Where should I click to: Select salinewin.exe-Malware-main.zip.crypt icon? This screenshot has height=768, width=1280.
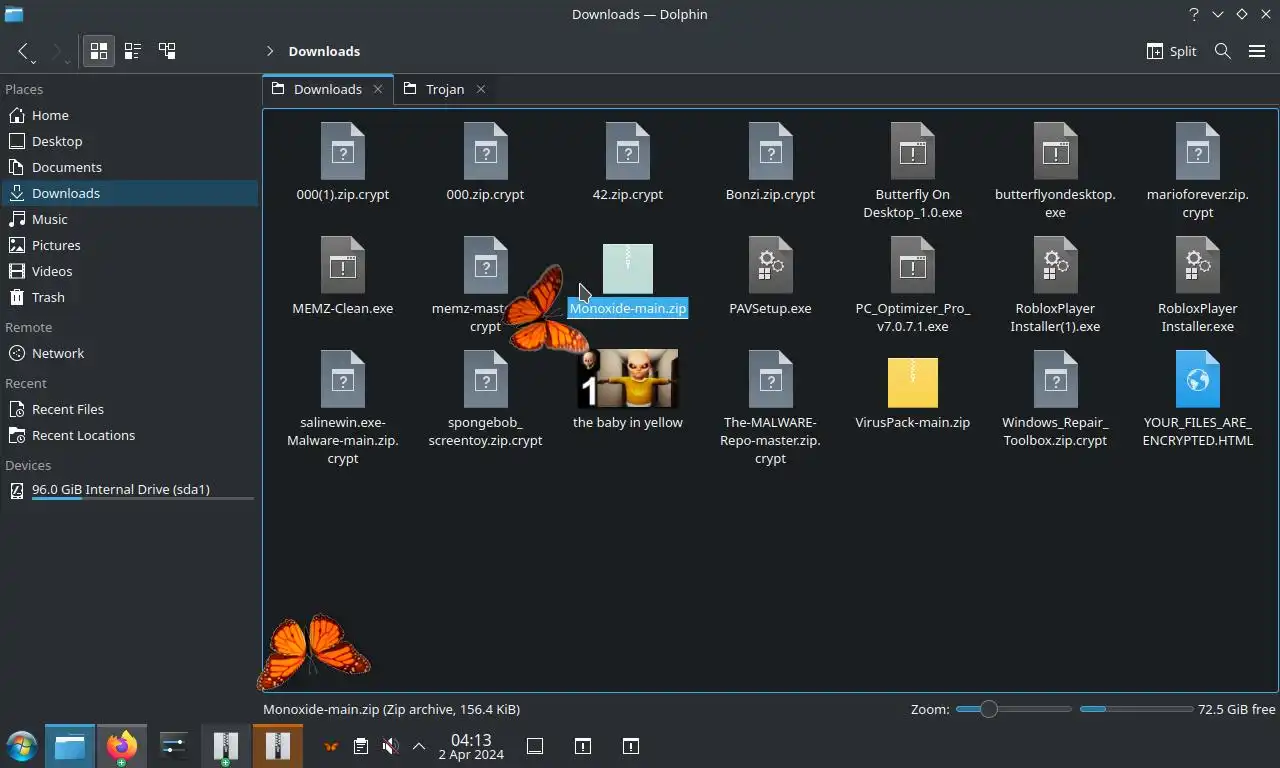[x=343, y=379]
